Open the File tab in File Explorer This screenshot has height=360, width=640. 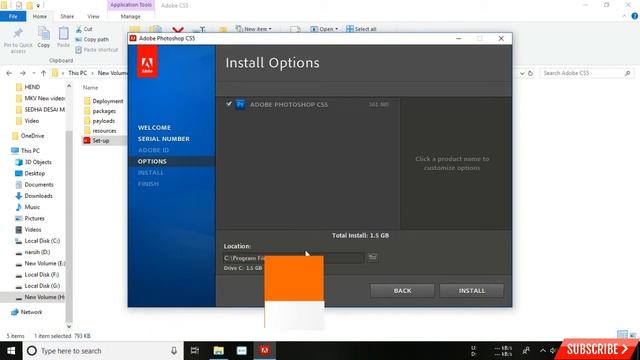(13, 16)
